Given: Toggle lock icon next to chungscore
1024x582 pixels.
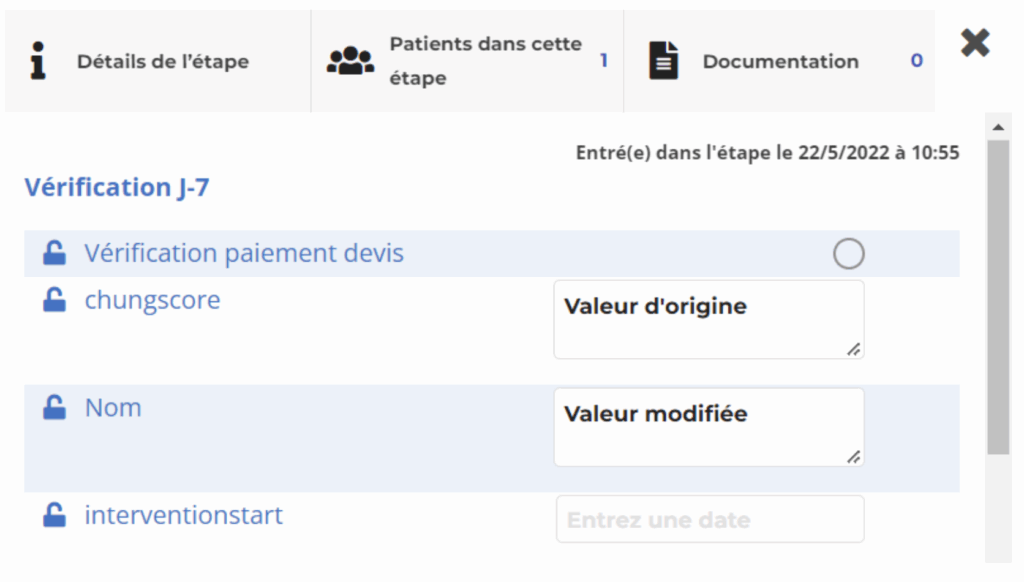Looking at the screenshot, I should pyautogui.click(x=54, y=301).
